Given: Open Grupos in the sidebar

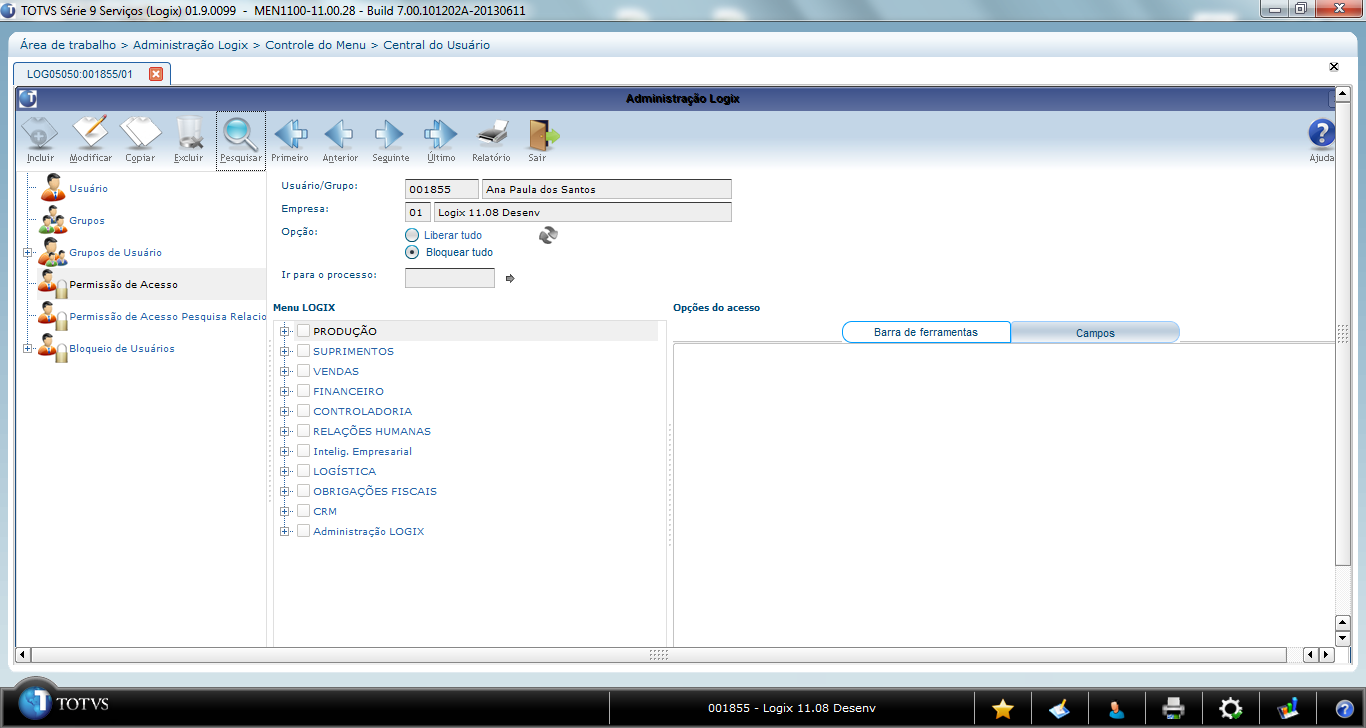Looking at the screenshot, I should pyautogui.click(x=87, y=220).
